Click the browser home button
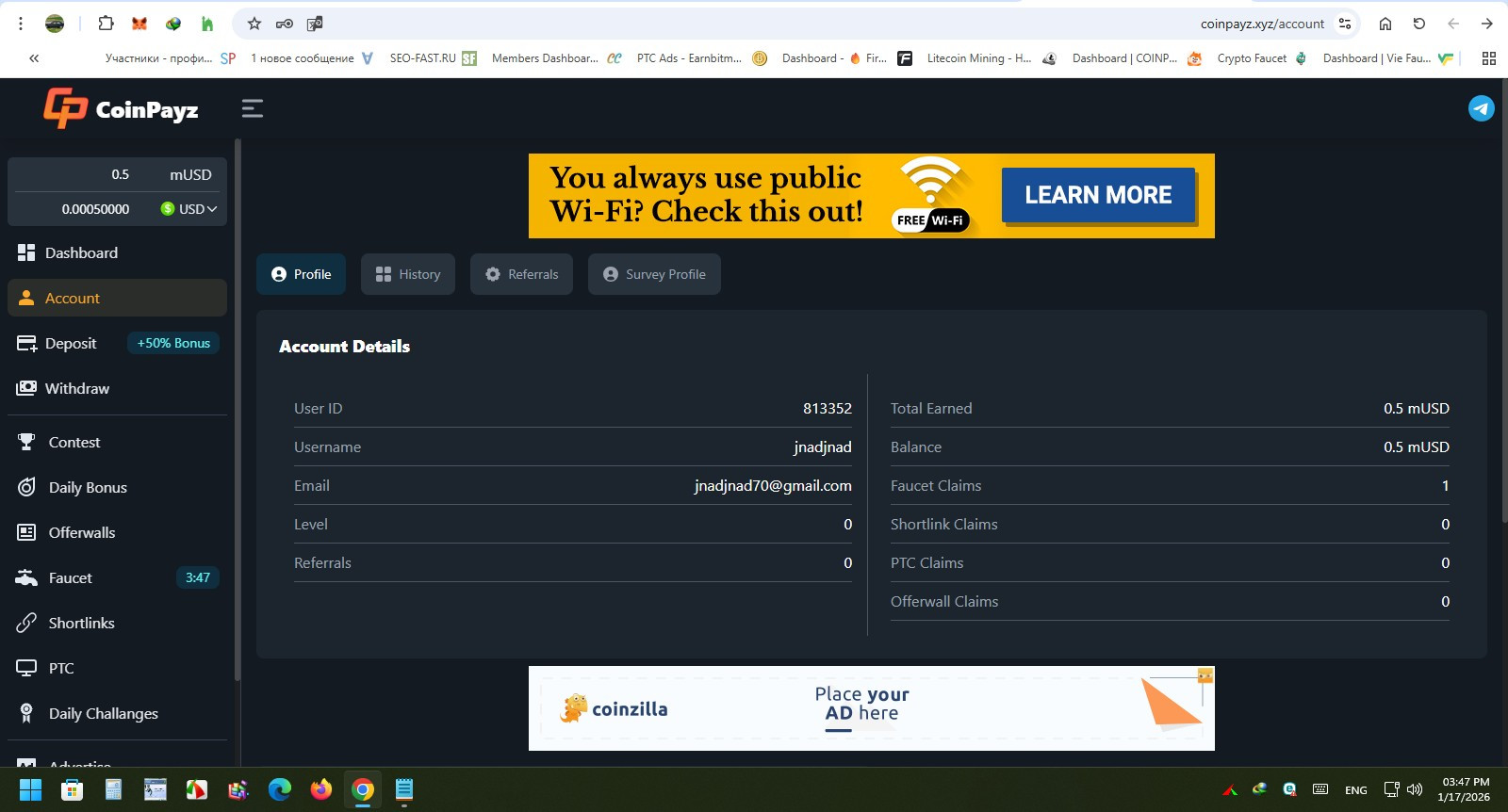The image size is (1508, 812). click(x=1385, y=24)
